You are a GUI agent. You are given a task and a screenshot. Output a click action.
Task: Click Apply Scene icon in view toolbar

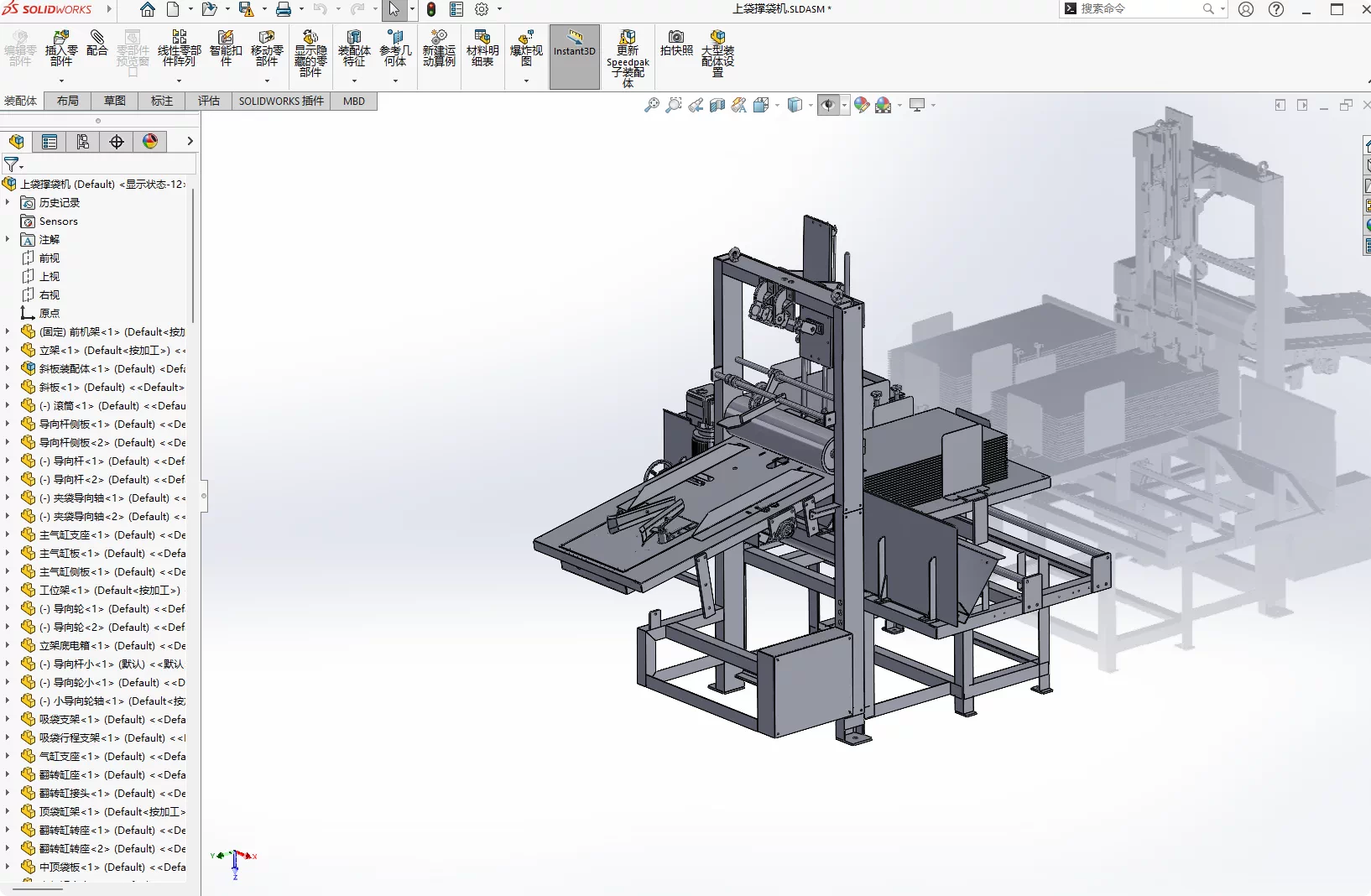tap(884, 105)
